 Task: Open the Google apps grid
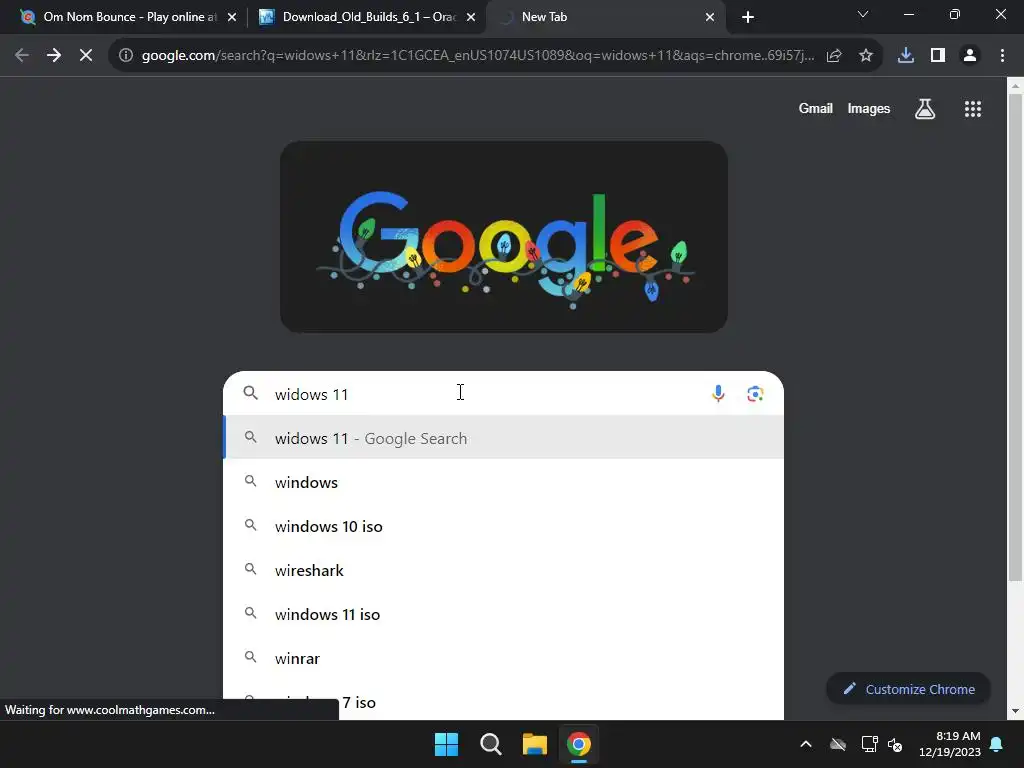(x=973, y=109)
